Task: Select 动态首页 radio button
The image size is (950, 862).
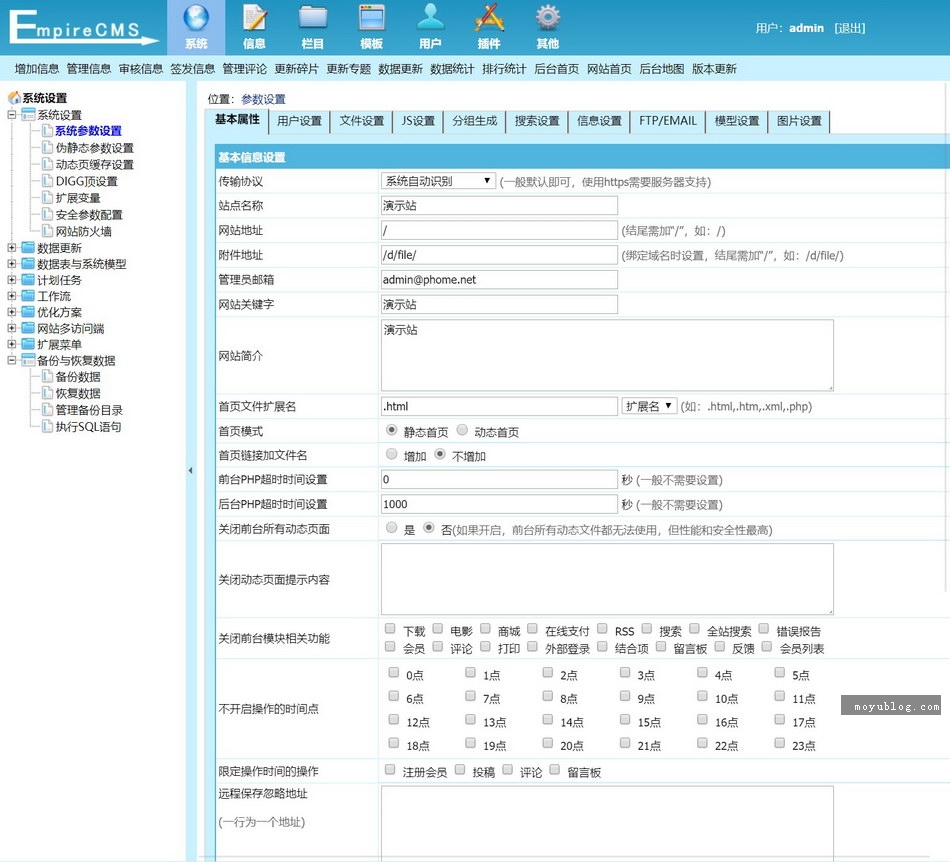Action: click(462, 430)
